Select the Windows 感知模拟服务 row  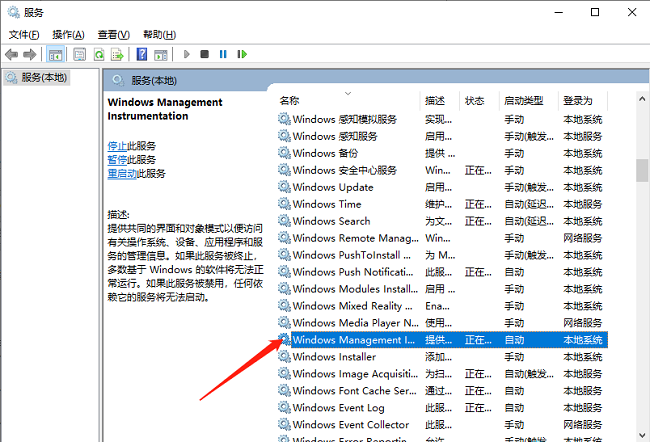pos(442,119)
